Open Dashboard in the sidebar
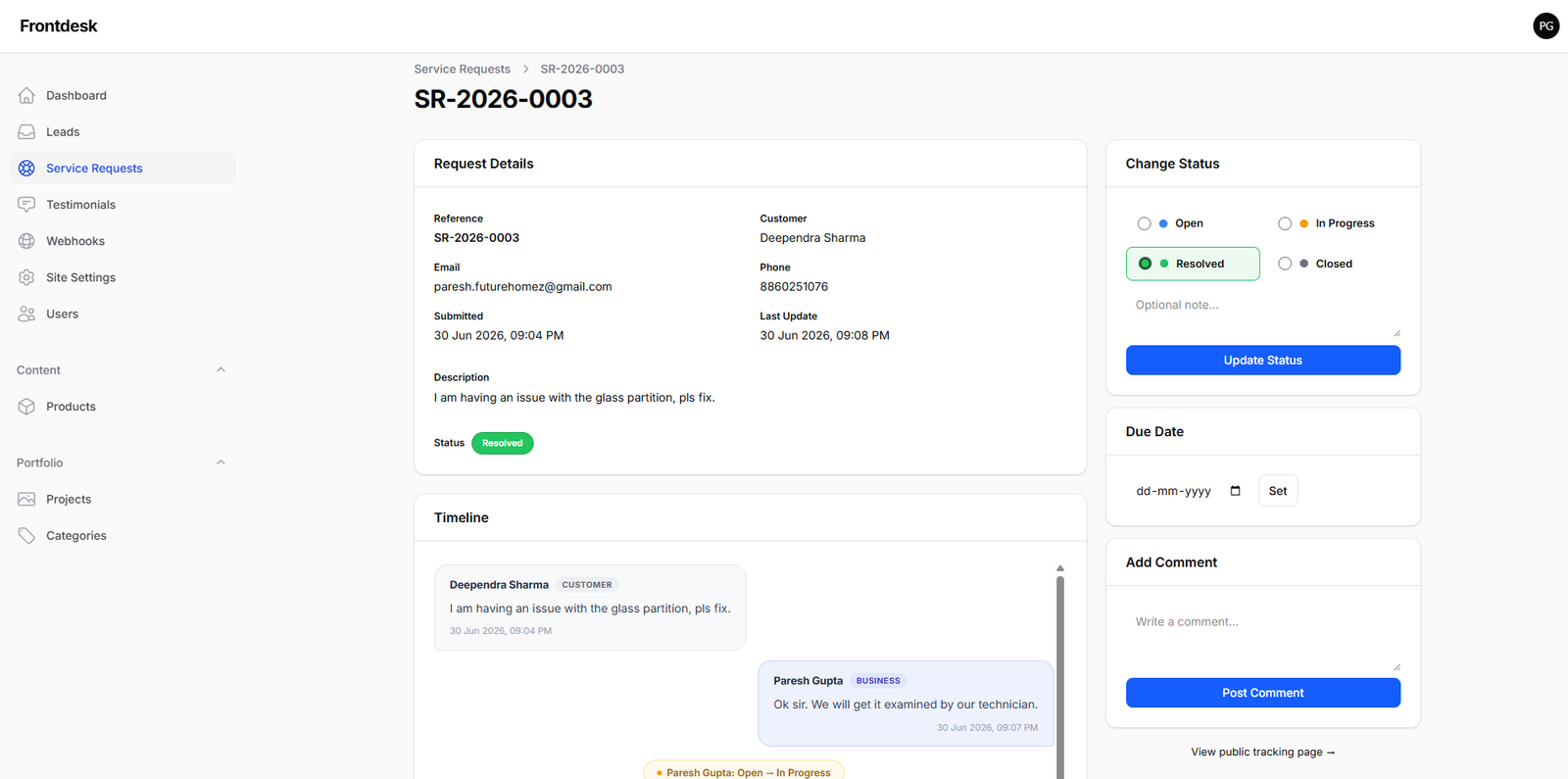 tap(122, 95)
